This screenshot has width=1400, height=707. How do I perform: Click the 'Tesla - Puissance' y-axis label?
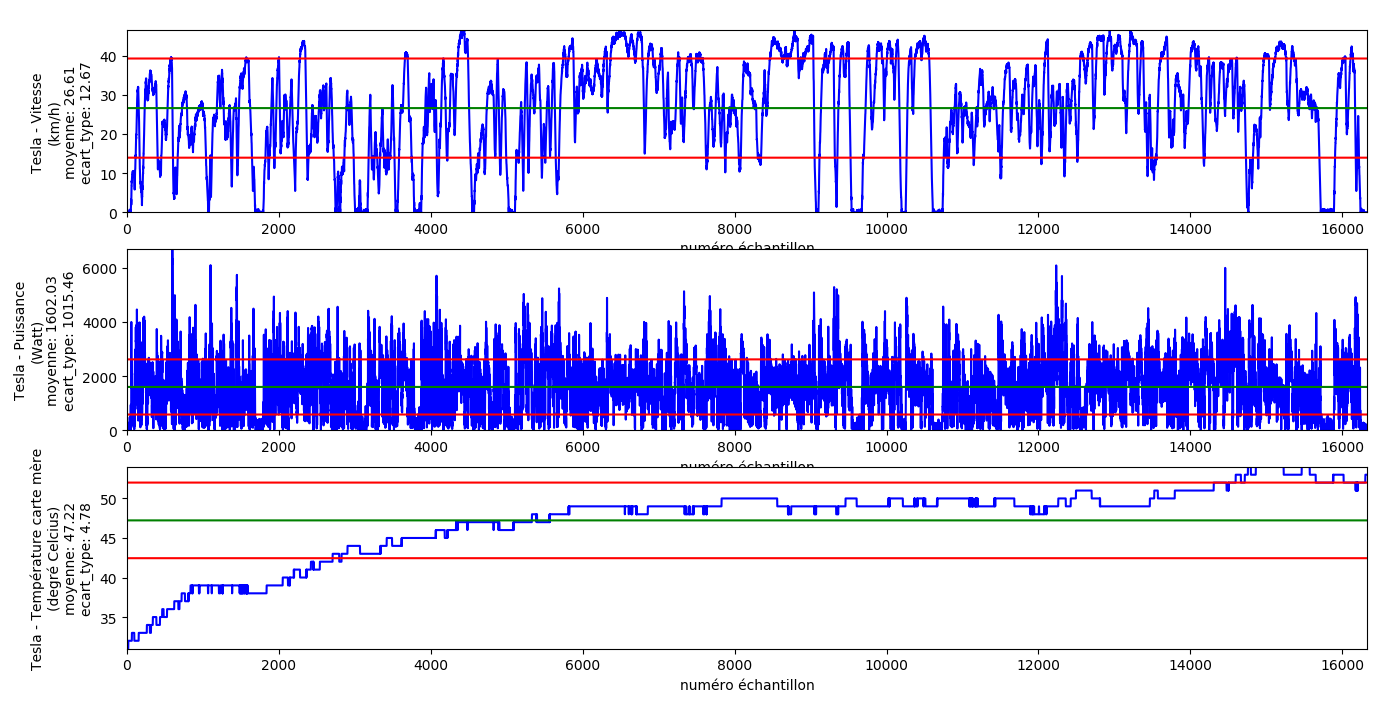[21, 341]
